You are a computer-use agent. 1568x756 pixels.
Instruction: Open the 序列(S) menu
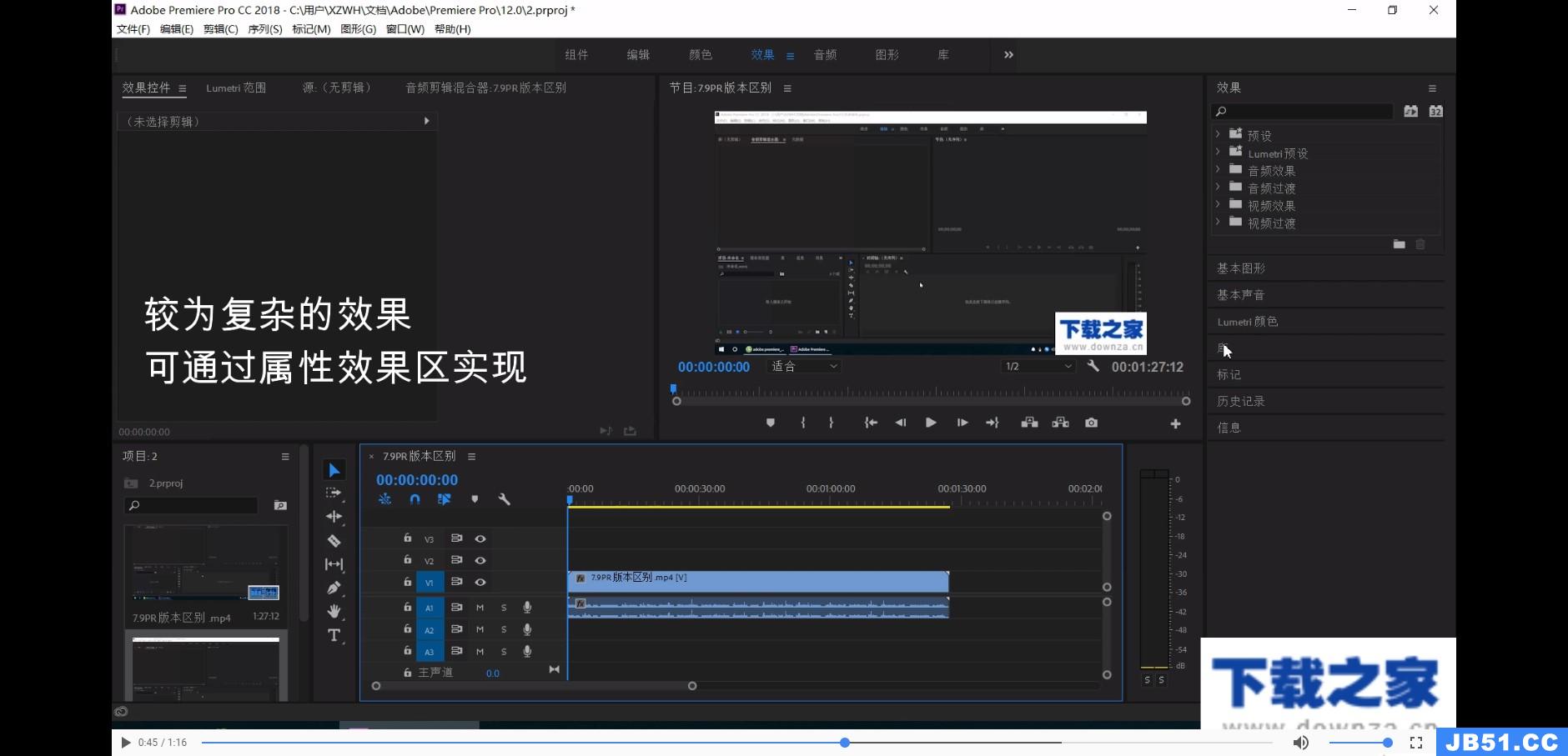(x=265, y=29)
